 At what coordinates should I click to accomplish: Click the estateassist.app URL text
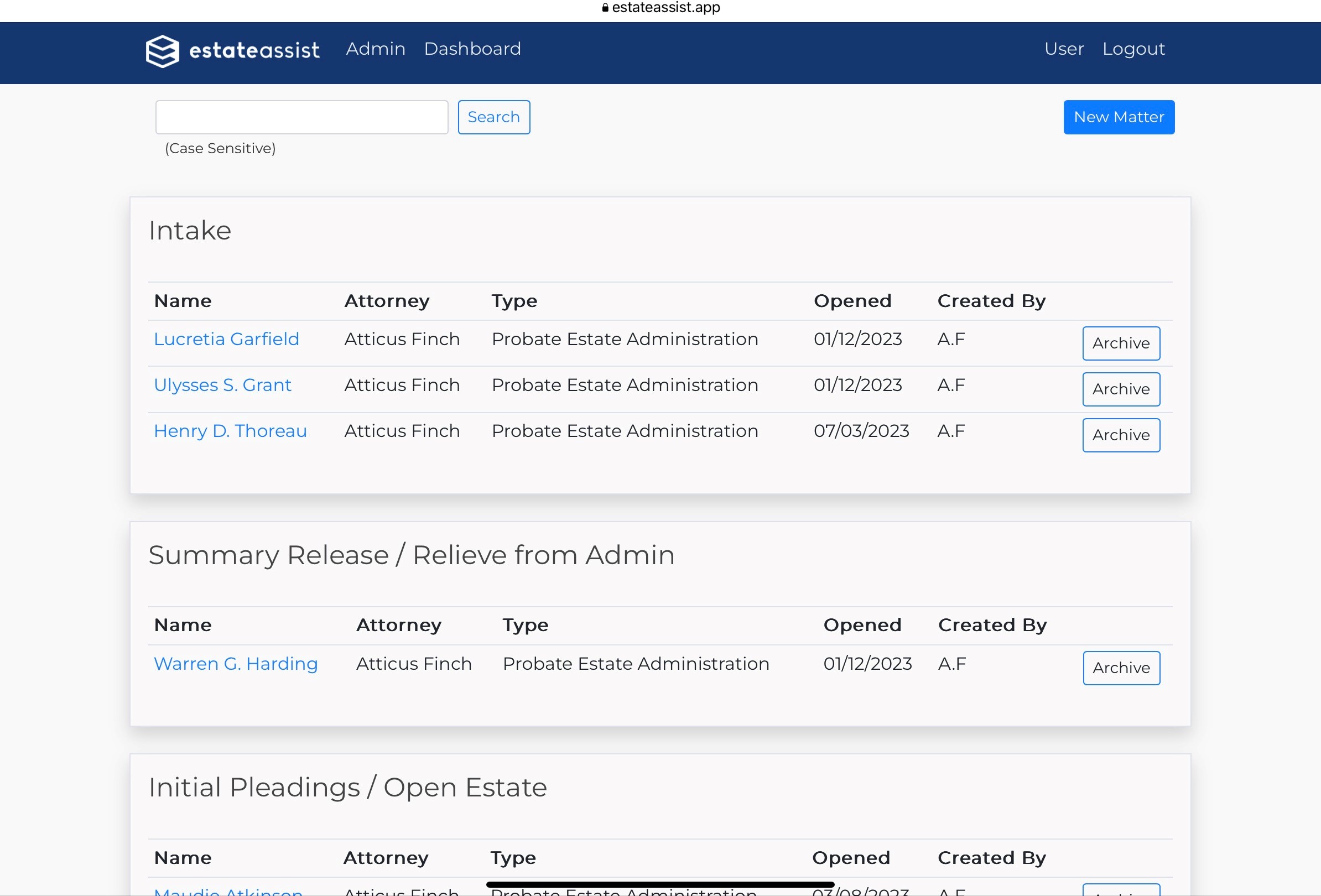(665, 7)
